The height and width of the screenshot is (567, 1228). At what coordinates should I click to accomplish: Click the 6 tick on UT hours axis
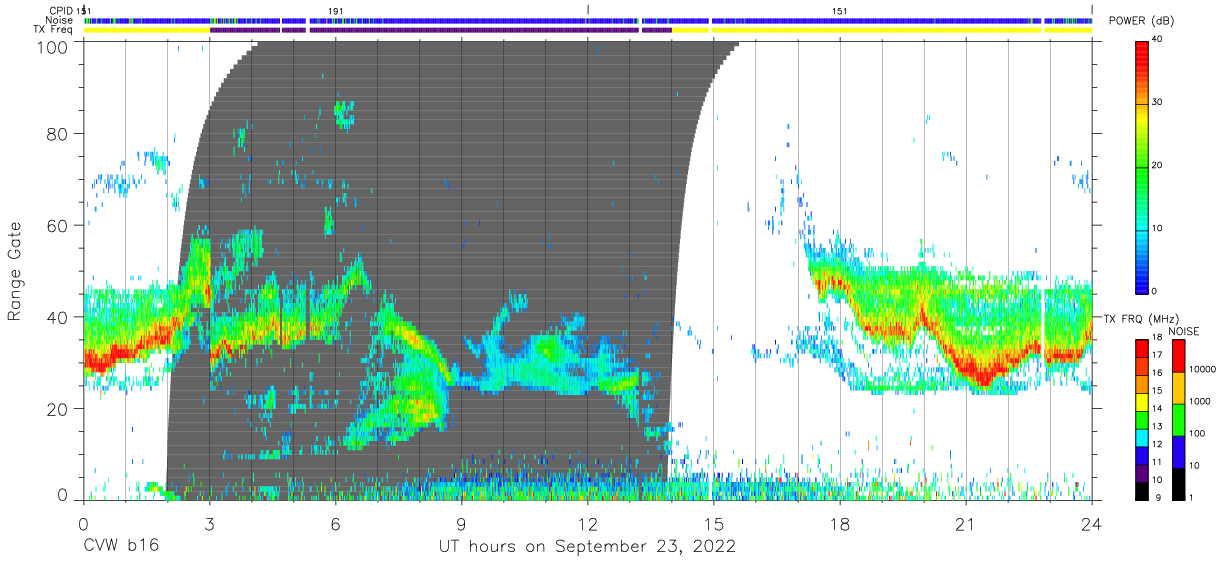tap(335, 522)
